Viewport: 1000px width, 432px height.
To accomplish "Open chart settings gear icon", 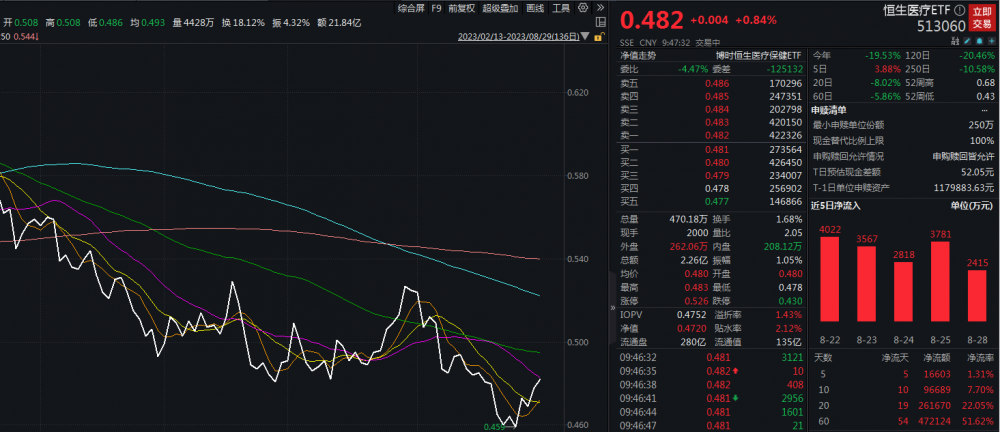I will point(581,8).
